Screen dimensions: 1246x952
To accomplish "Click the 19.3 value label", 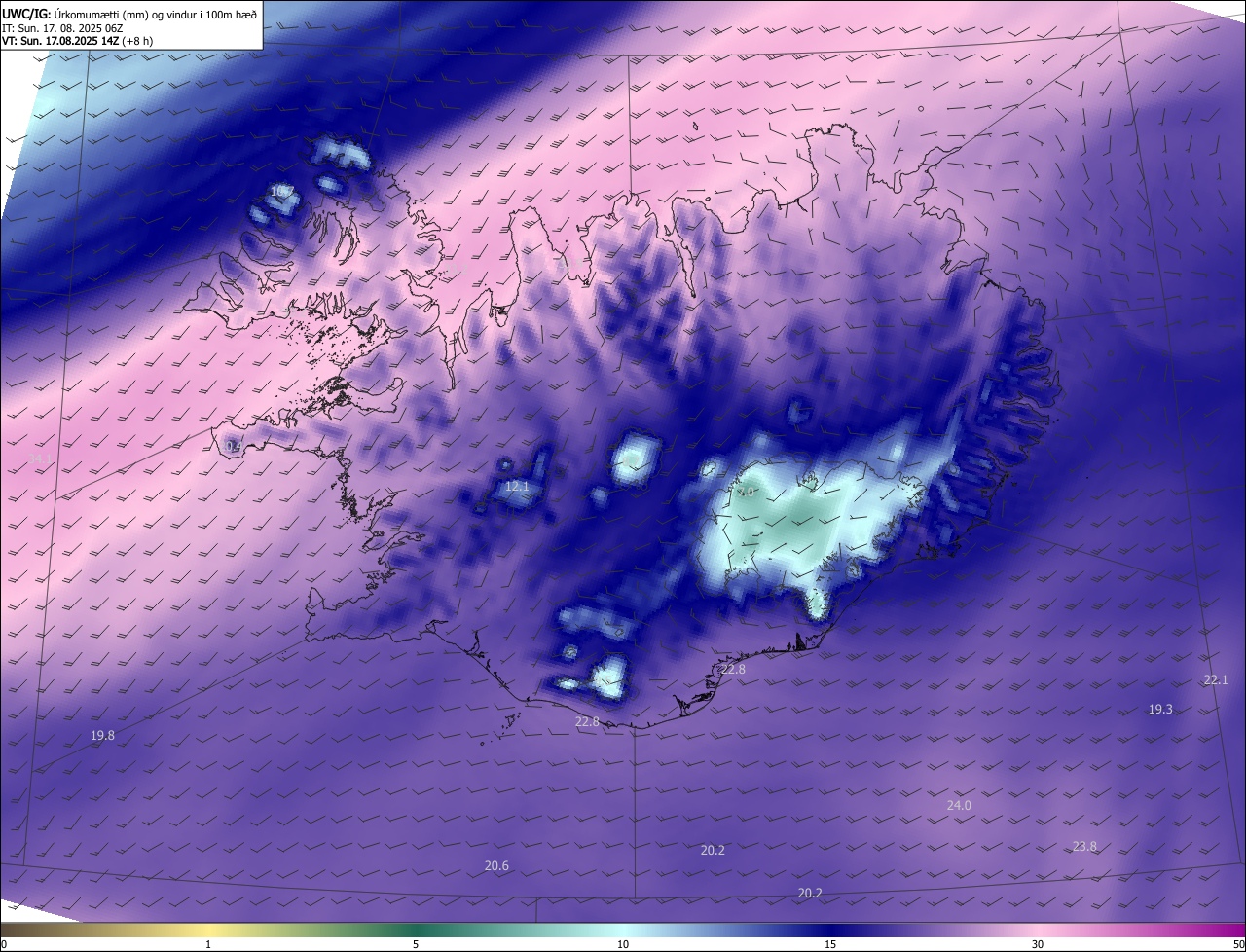I will point(1160,710).
